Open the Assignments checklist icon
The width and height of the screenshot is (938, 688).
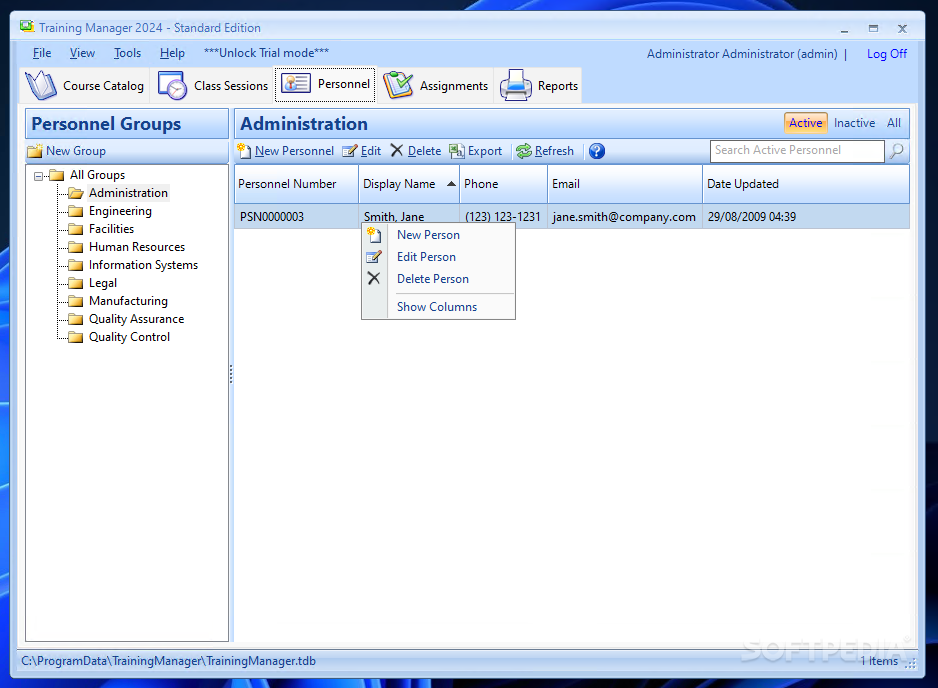pyautogui.click(x=398, y=85)
